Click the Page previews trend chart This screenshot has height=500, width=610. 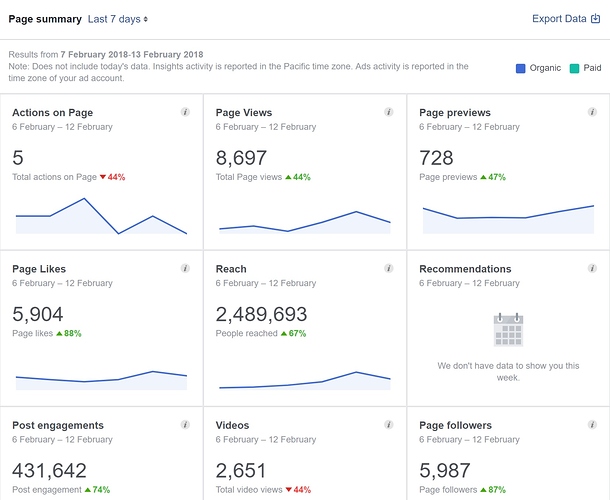tap(508, 217)
